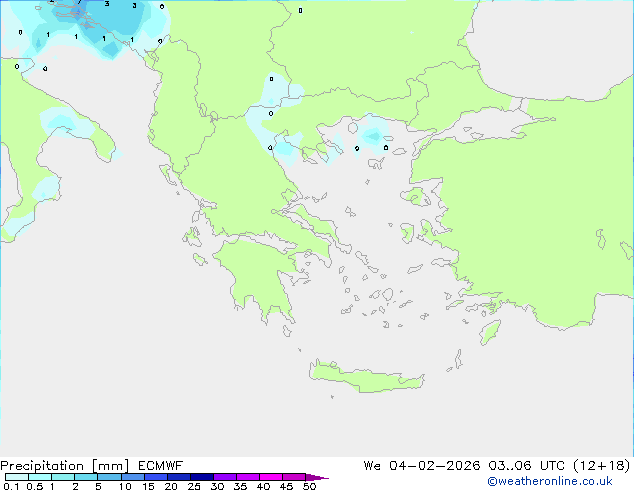Select the 1–2 mm legend color swatch

(x=63, y=477)
